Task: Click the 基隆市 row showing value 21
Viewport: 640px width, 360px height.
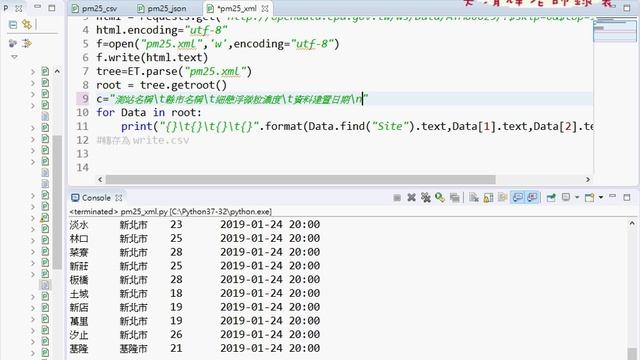Action: point(195,349)
